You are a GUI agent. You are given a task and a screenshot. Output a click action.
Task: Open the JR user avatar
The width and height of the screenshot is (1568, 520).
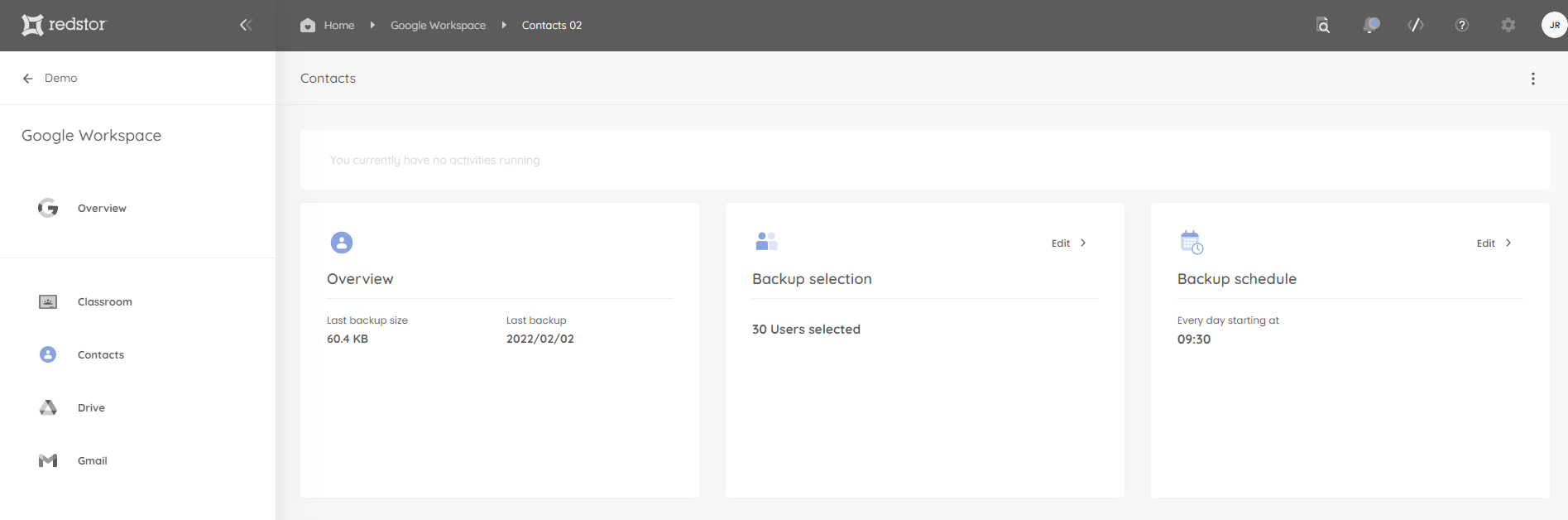1554,25
